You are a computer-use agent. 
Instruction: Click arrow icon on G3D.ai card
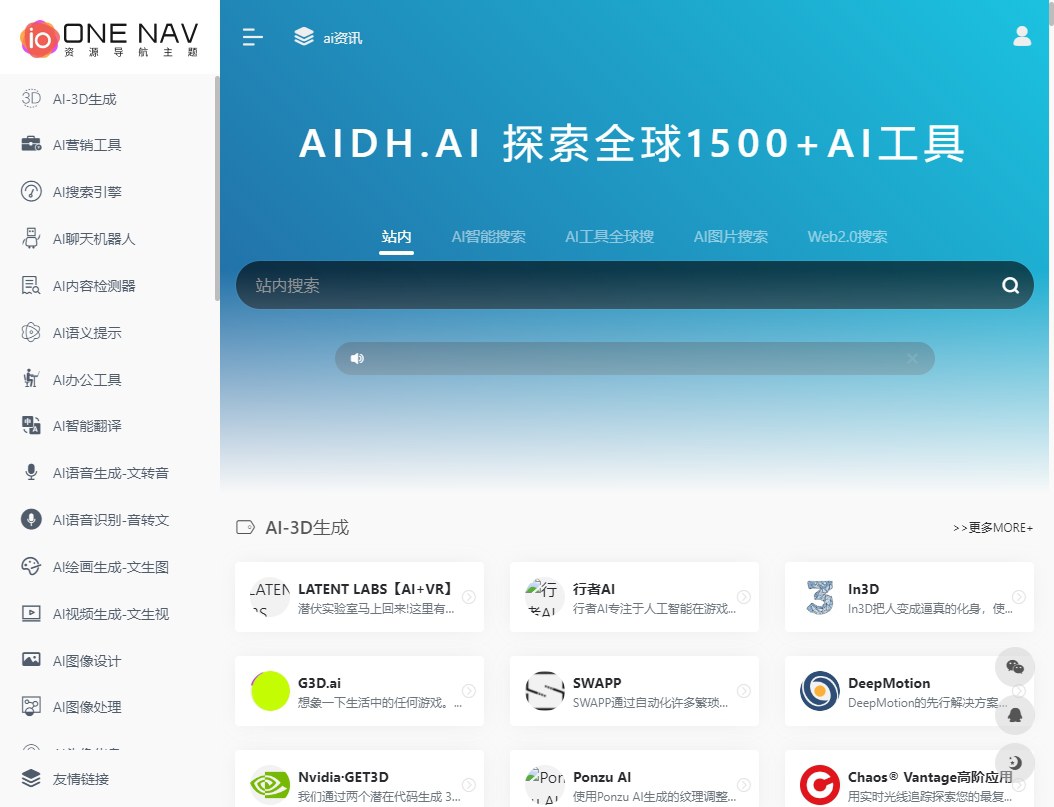click(469, 691)
